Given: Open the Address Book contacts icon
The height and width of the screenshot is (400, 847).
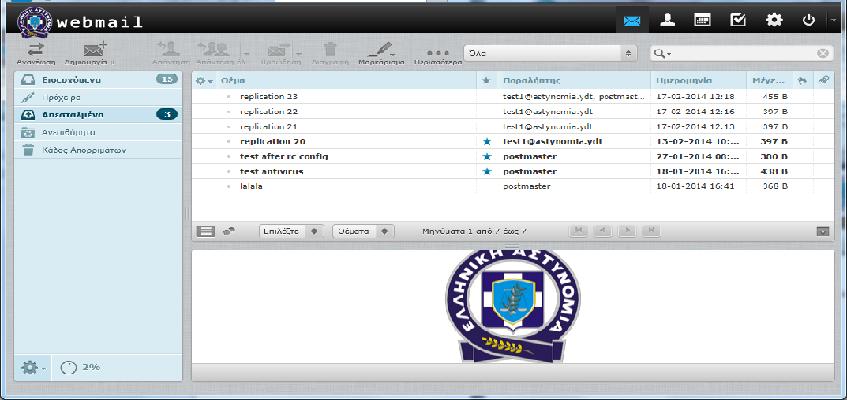Looking at the screenshot, I should 668,21.
